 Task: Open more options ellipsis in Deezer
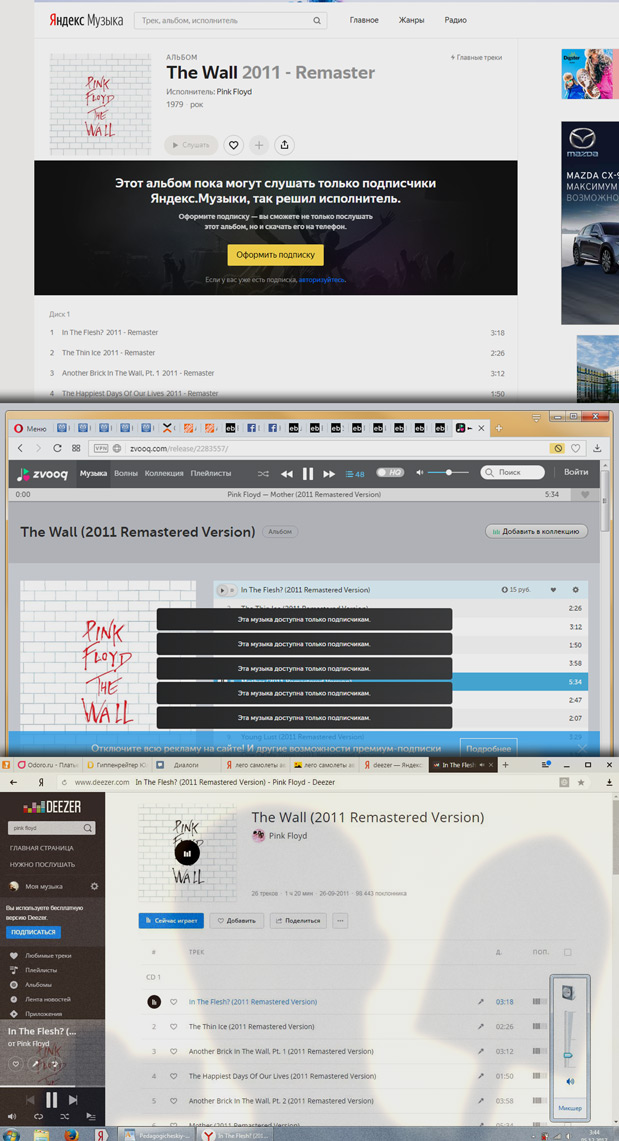(340, 921)
